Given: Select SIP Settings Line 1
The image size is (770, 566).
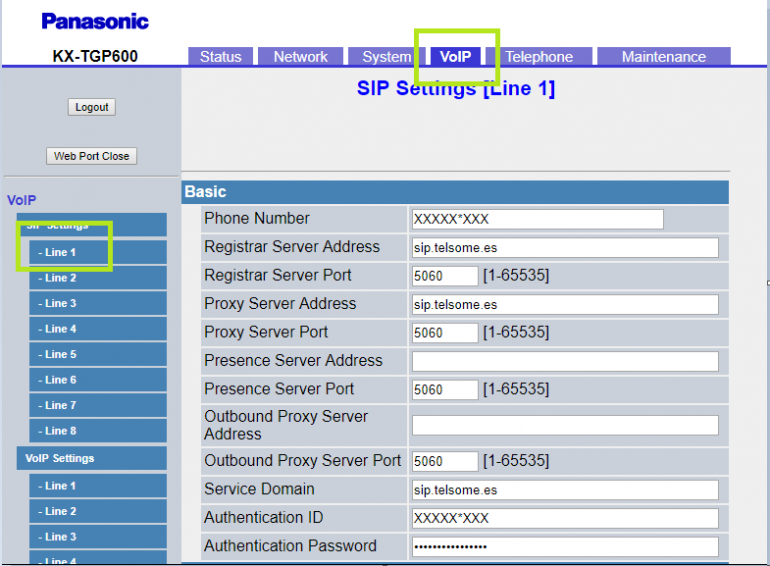Looking at the screenshot, I should pos(98,252).
